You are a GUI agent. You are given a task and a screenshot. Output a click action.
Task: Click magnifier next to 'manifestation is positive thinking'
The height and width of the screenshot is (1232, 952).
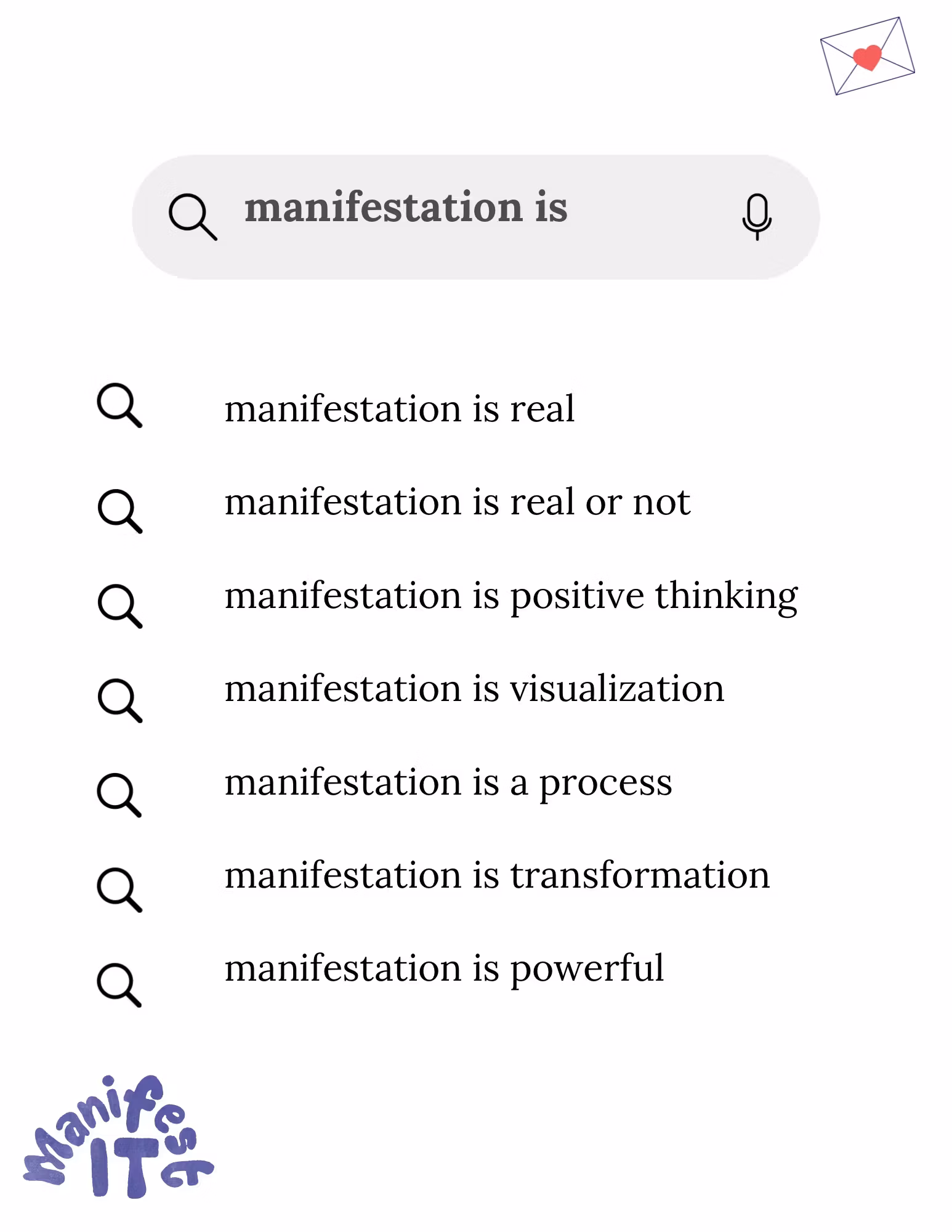coord(119,606)
